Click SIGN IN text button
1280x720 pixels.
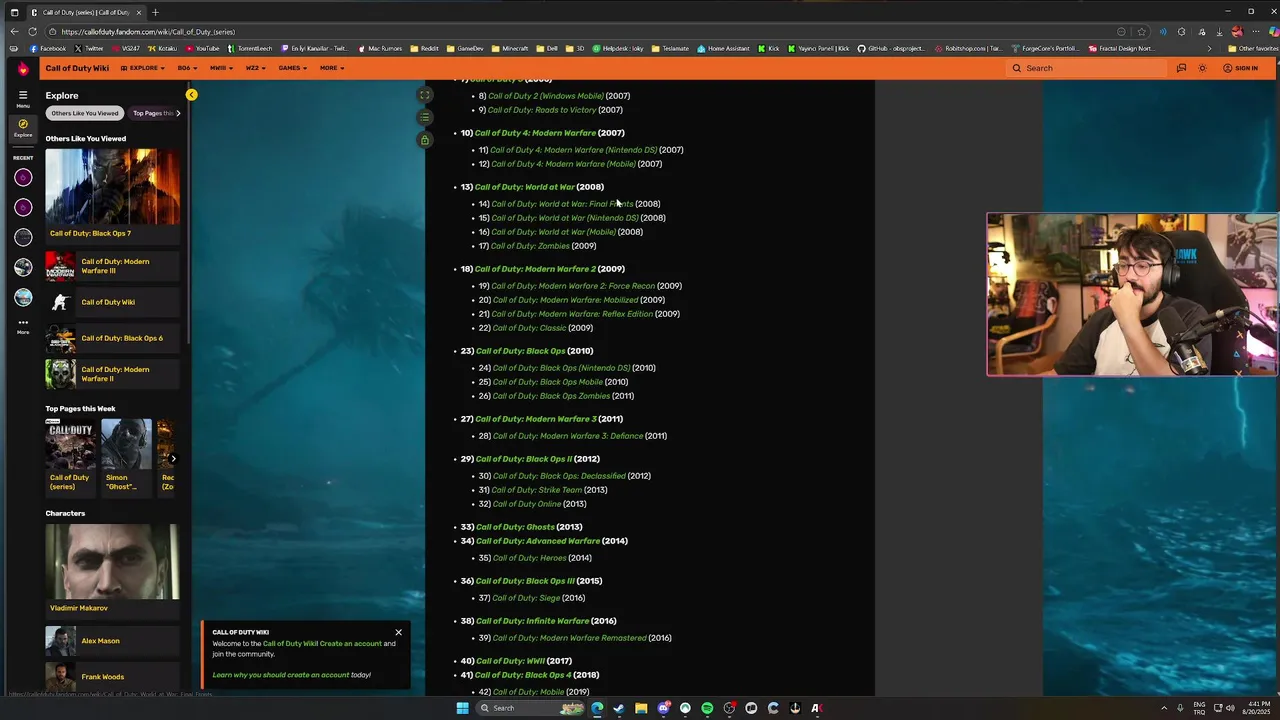[1246, 68]
